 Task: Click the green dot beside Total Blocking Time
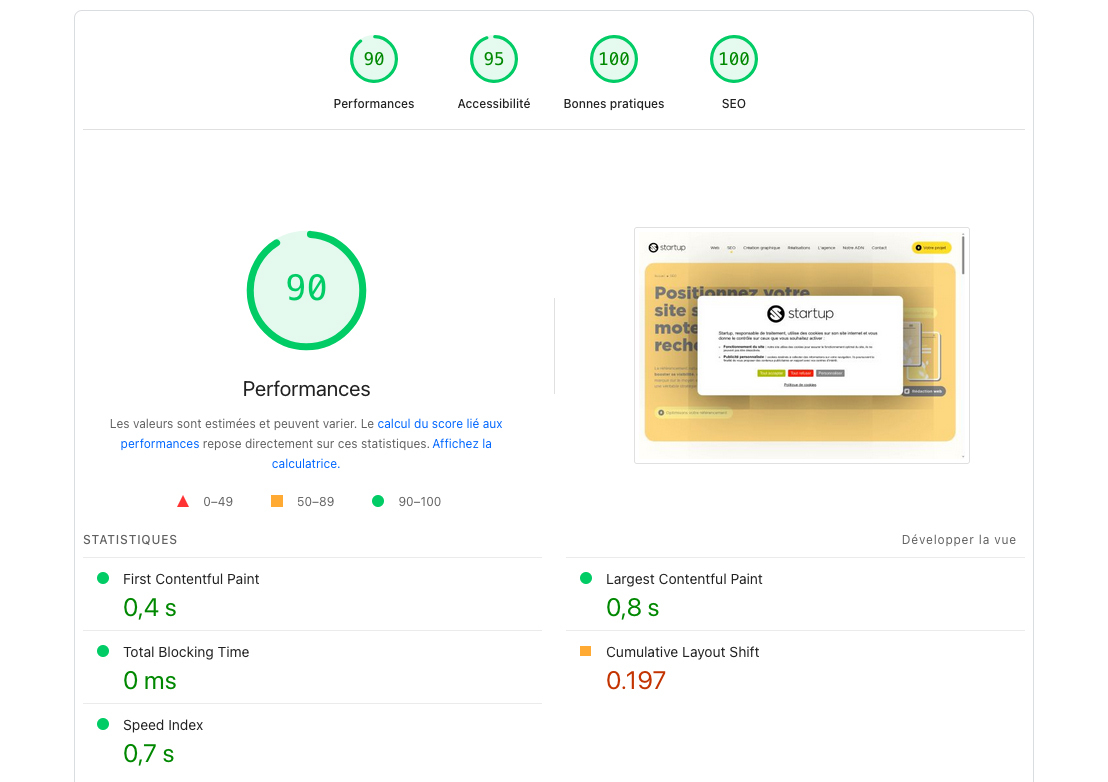tap(101, 651)
